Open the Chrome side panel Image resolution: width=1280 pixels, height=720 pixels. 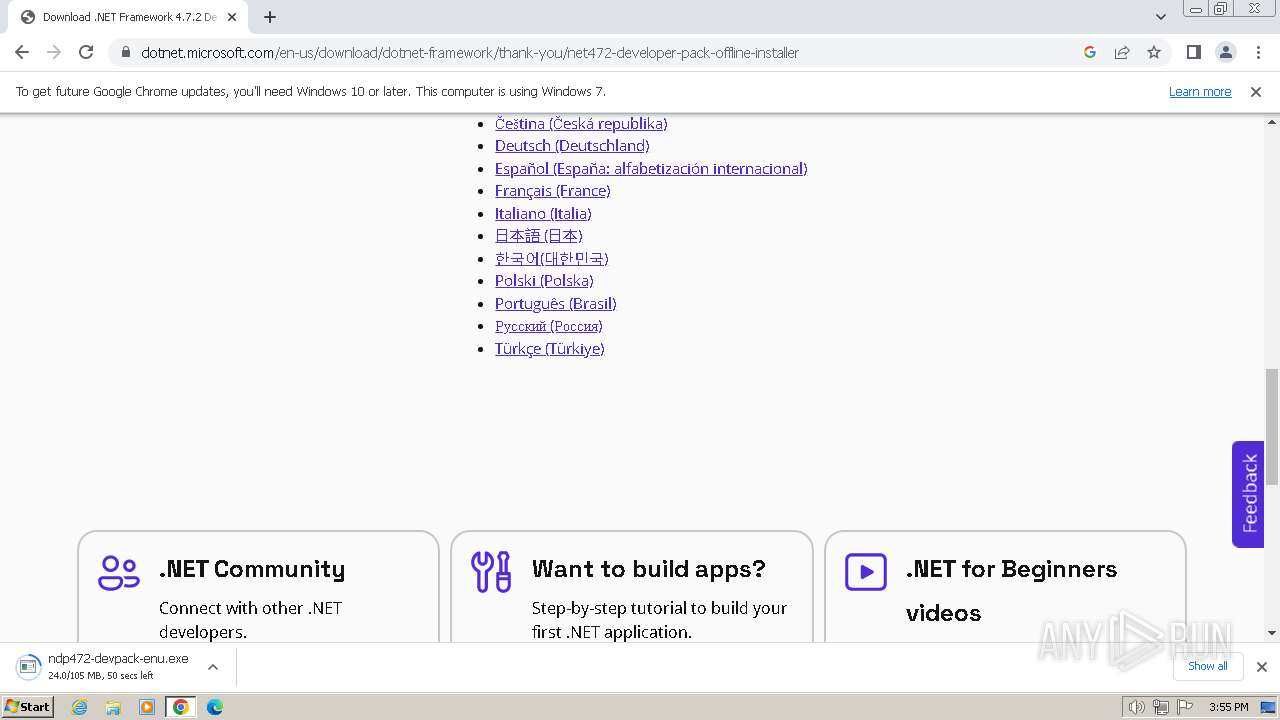click(1193, 52)
